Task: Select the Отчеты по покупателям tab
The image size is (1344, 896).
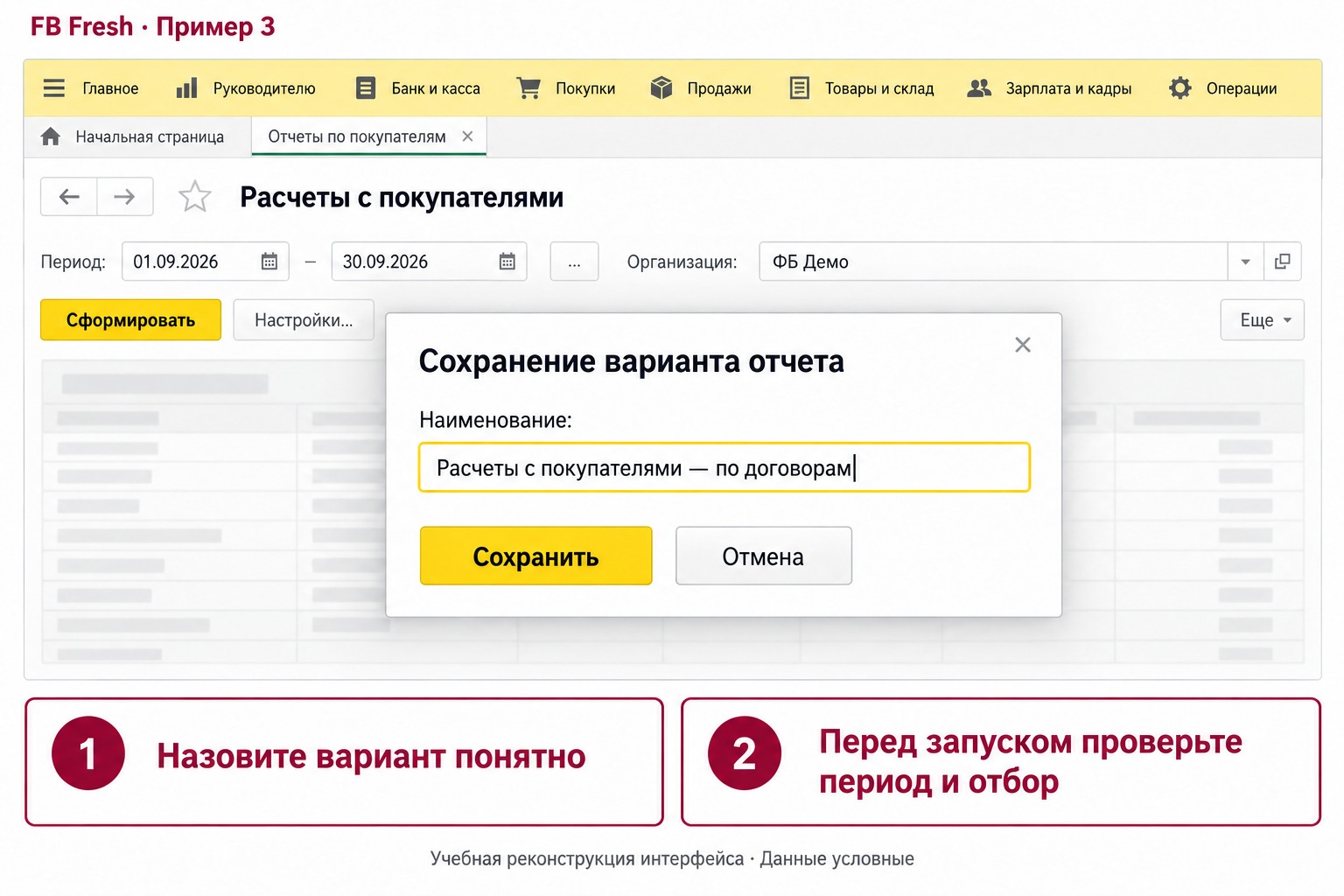Action: (357, 136)
